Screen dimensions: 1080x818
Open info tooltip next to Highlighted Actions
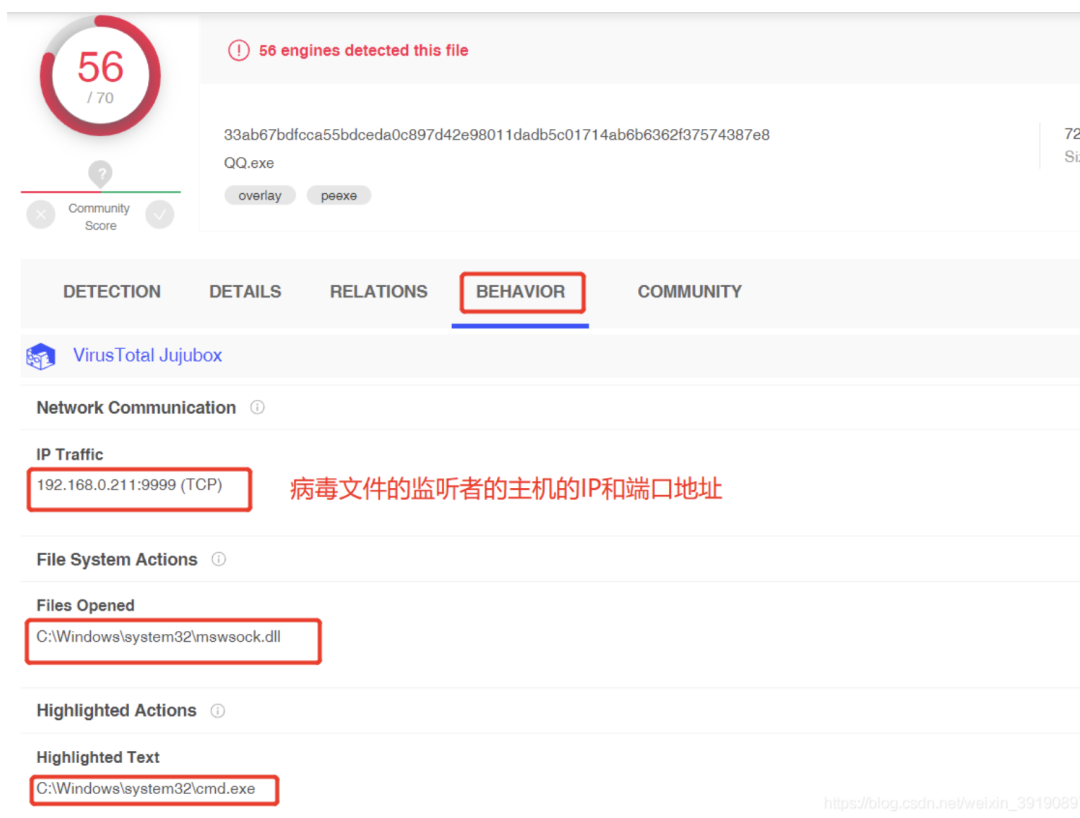click(x=218, y=711)
